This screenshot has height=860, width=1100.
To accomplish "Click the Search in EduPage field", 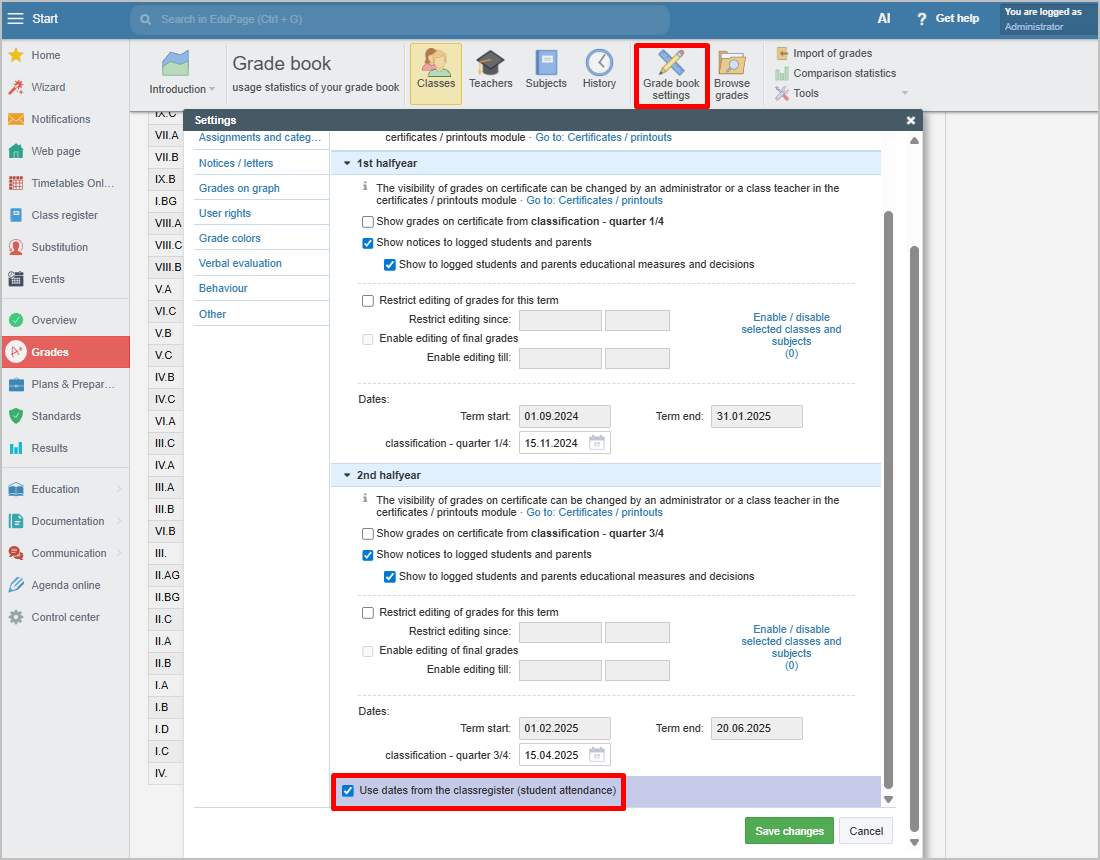I will click(400, 19).
